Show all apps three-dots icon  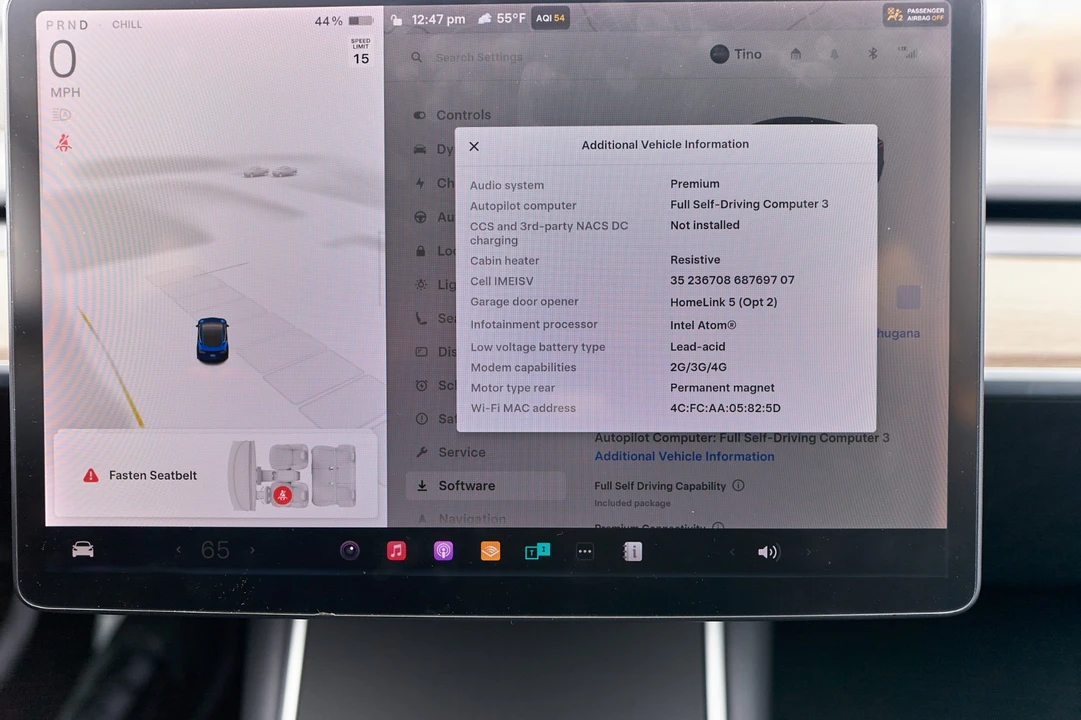pos(585,552)
